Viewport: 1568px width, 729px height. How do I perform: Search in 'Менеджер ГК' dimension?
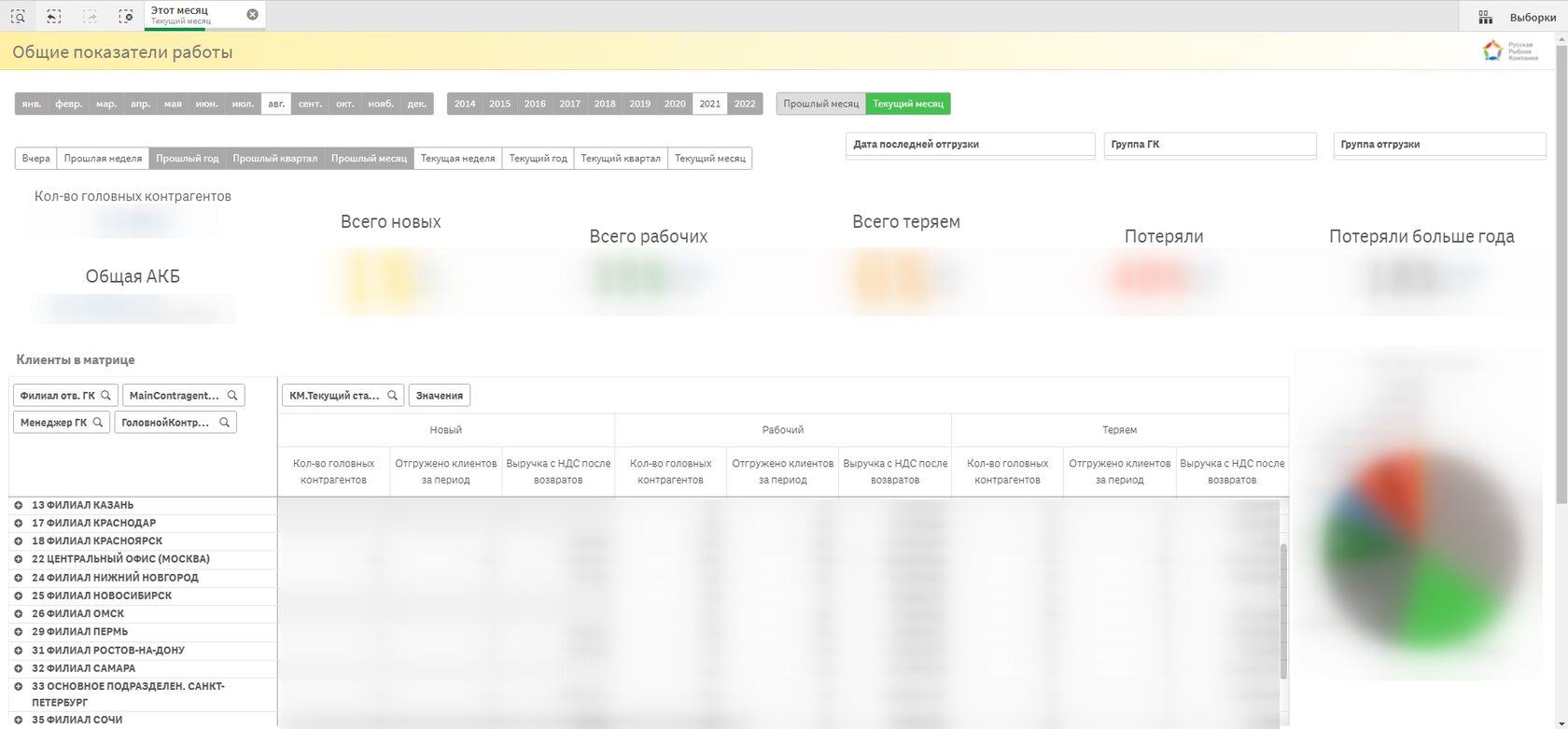[x=98, y=423]
